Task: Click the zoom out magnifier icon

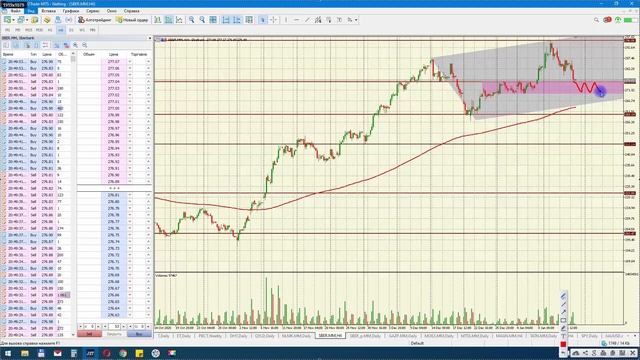Action: click(202, 20)
